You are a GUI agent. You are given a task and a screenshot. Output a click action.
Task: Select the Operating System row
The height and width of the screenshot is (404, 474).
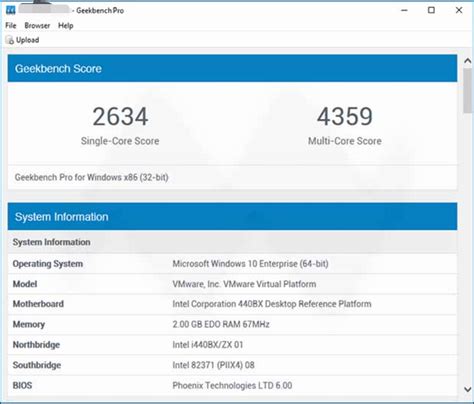(232, 264)
